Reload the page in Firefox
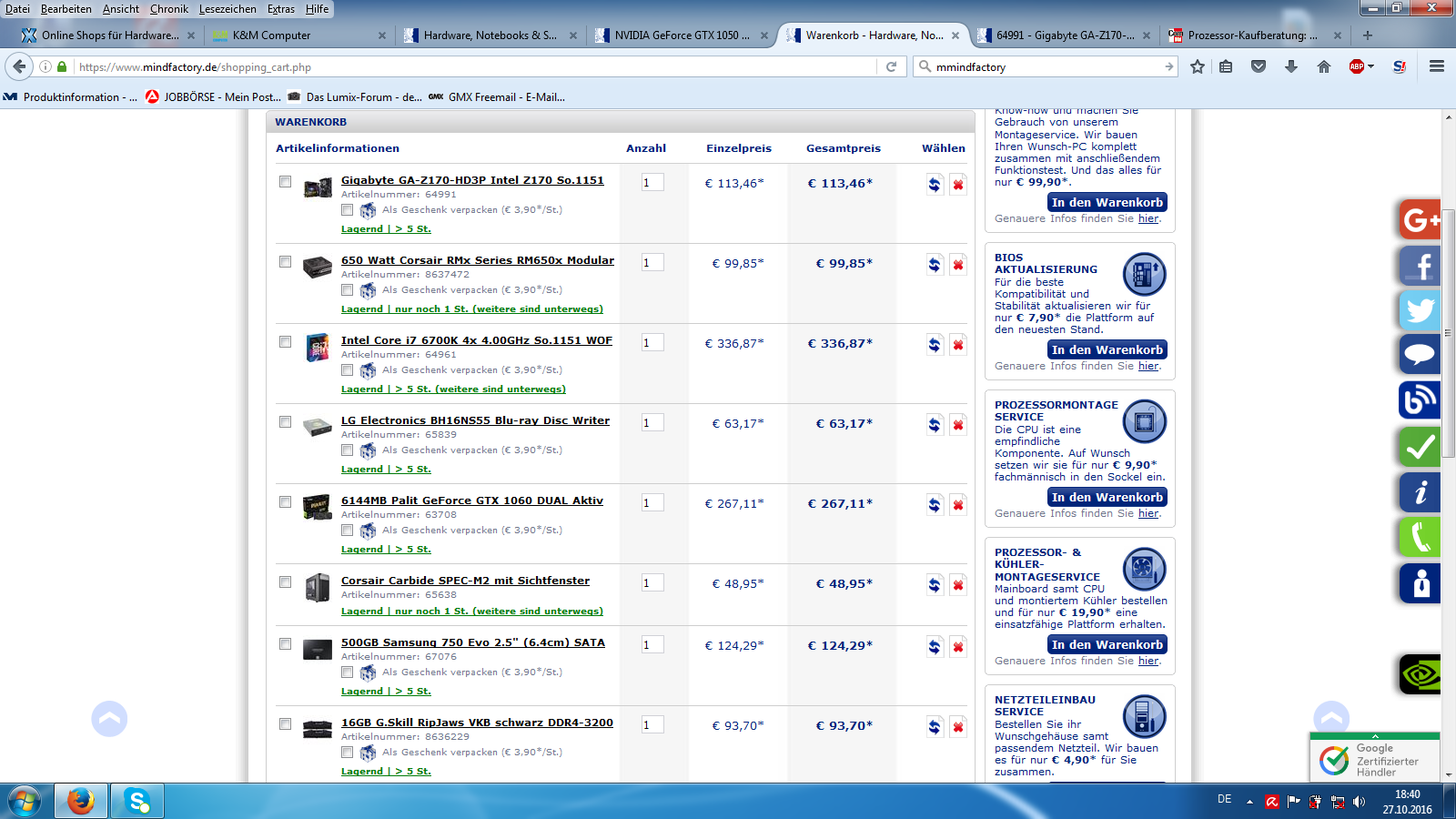 pos(892,66)
